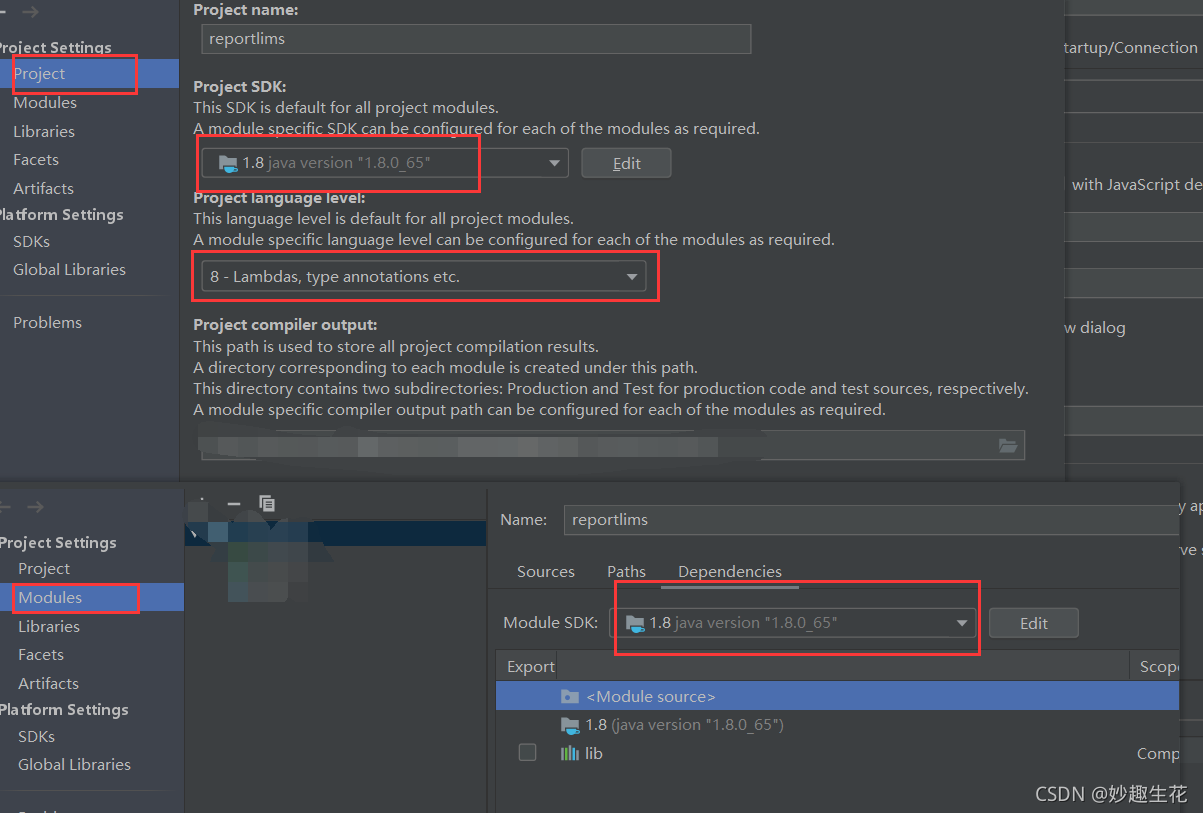This screenshot has height=813, width=1203.
Task: Click the Name input field showing reportlims
Action: pos(870,519)
